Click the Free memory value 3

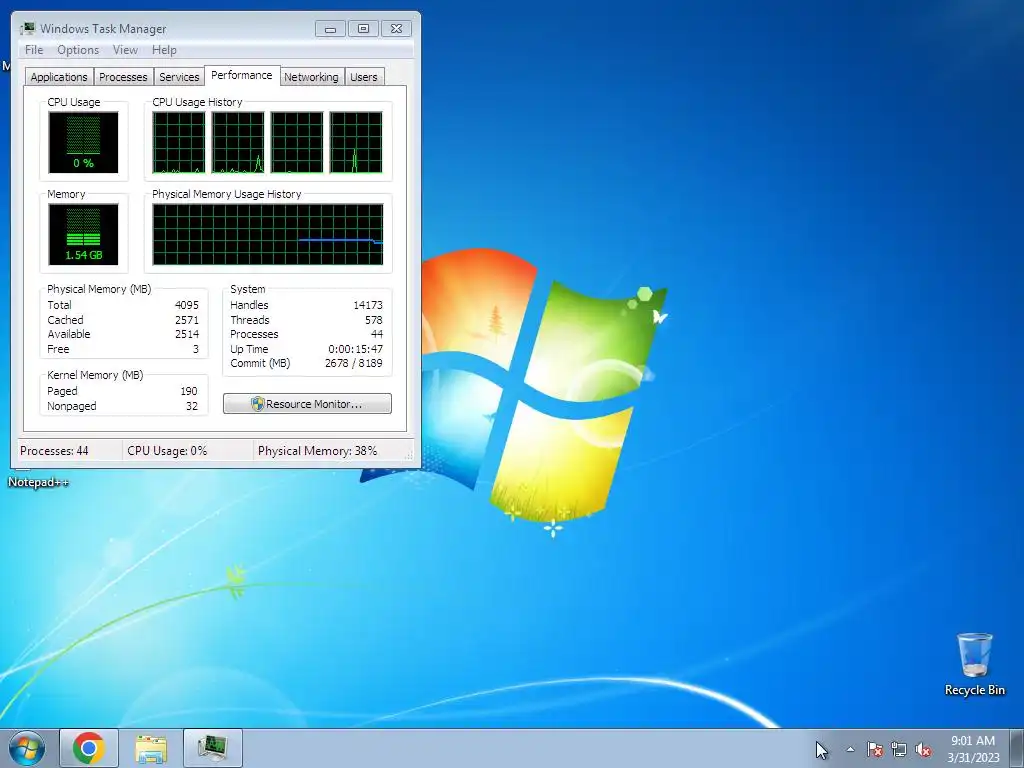[195, 349]
